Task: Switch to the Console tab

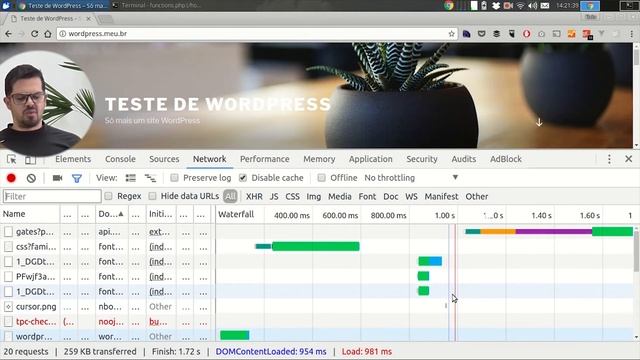Action: pos(120,159)
